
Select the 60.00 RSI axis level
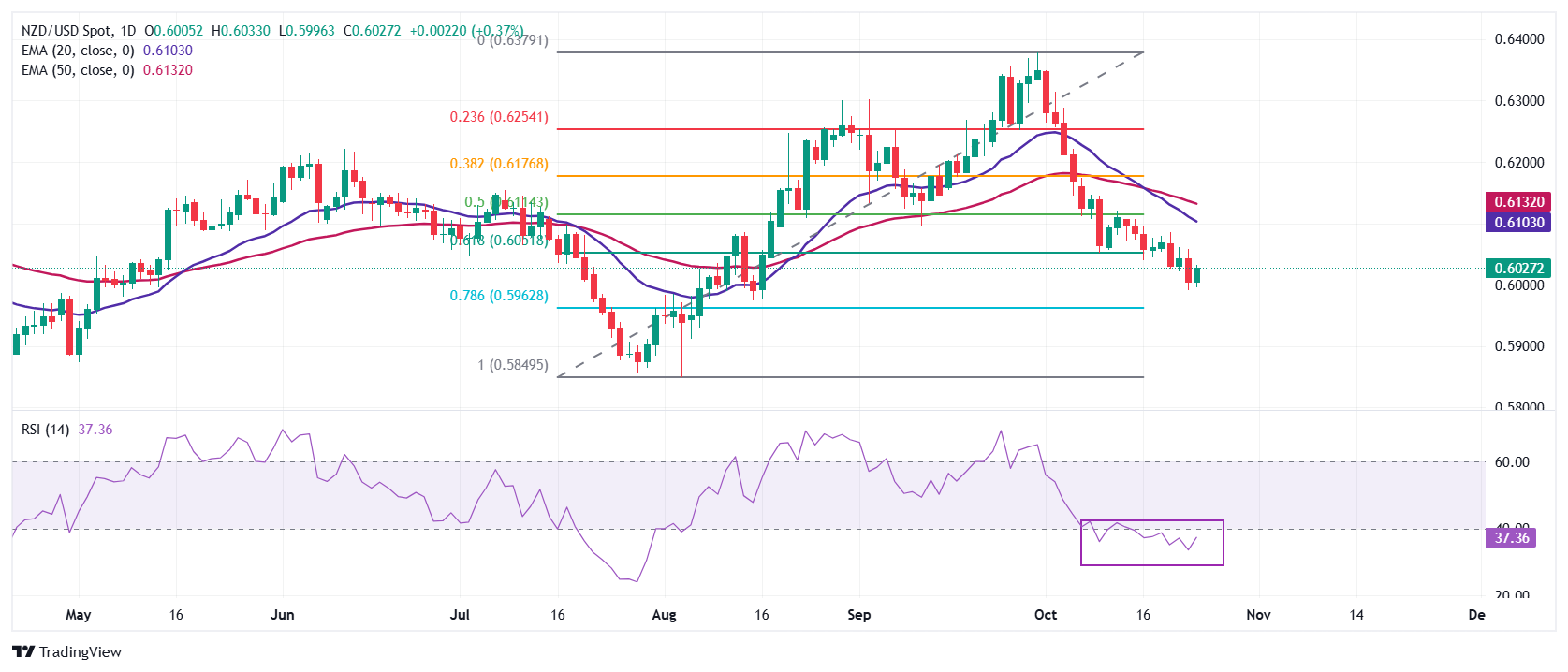(1511, 462)
